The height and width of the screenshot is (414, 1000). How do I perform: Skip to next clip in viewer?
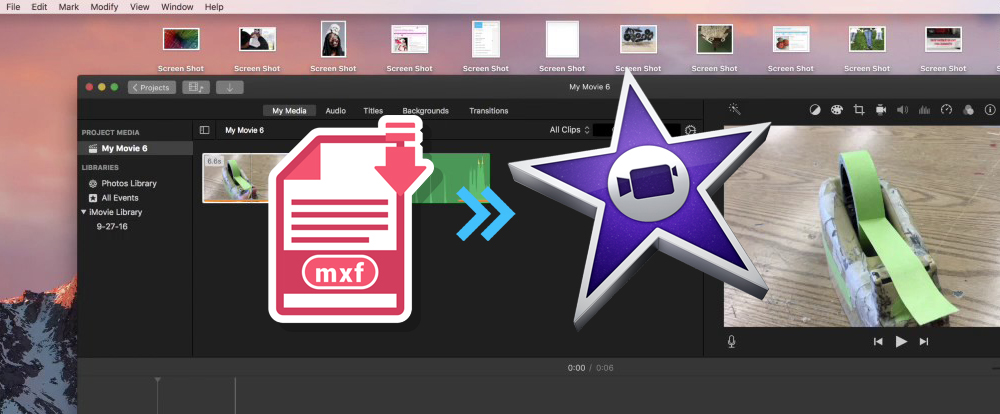point(923,342)
